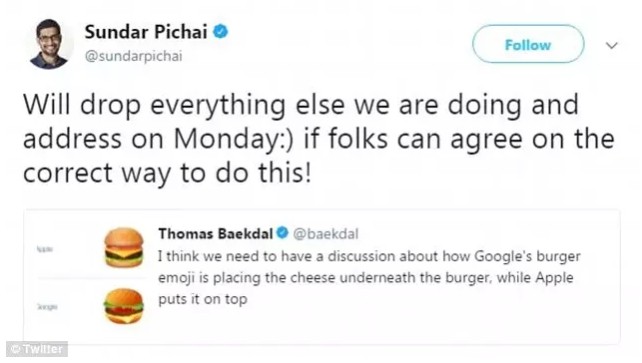Open Sundar Pichai's profile photo
Screen dimensions: 642x363
50,44
